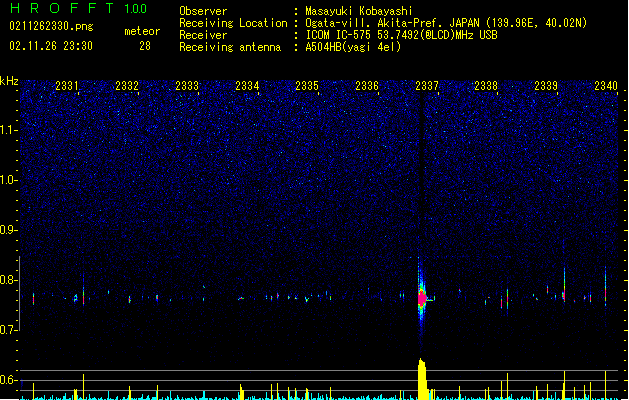
Task: Click the 0.8 kHz axis label
Action: click(8, 280)
